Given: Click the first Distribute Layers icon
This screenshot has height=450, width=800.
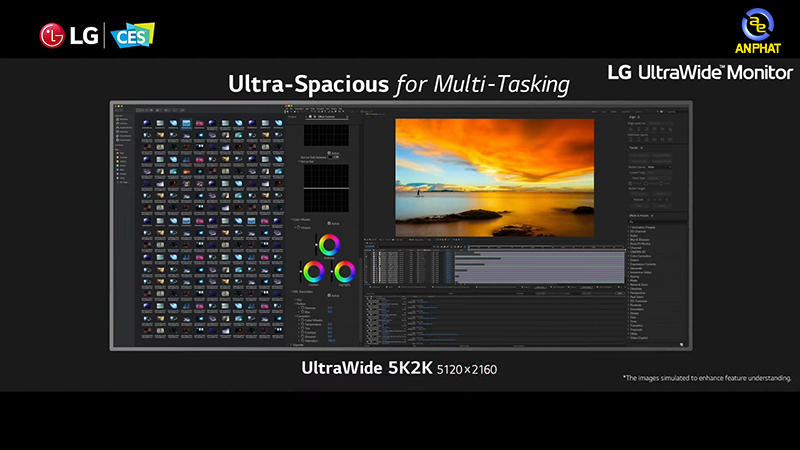Looking at the screenshot, I should tap(631, 139).
